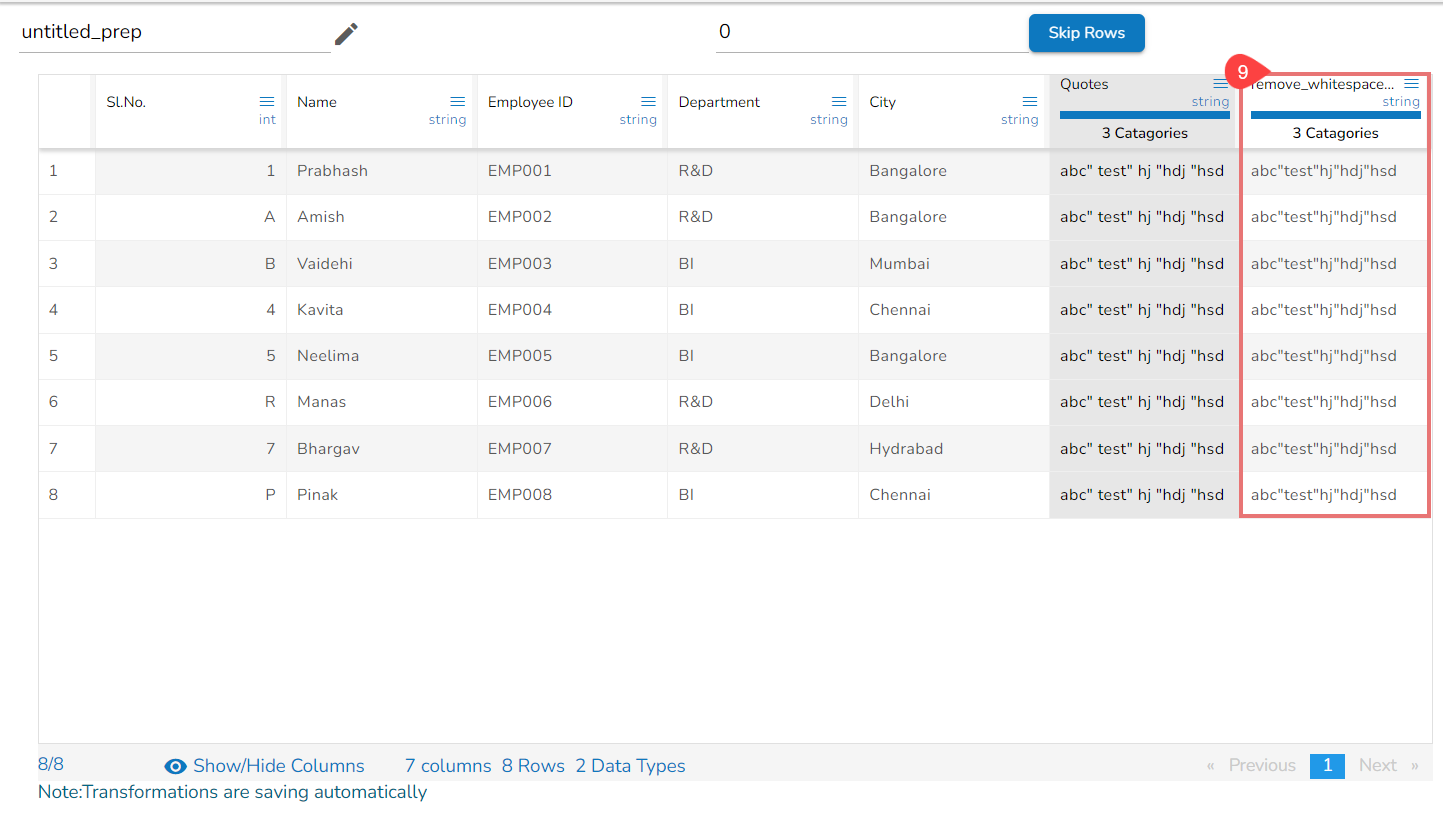
Task: Toggle the eye icon for Show/Hide Columns
Action: pos(176,767)
